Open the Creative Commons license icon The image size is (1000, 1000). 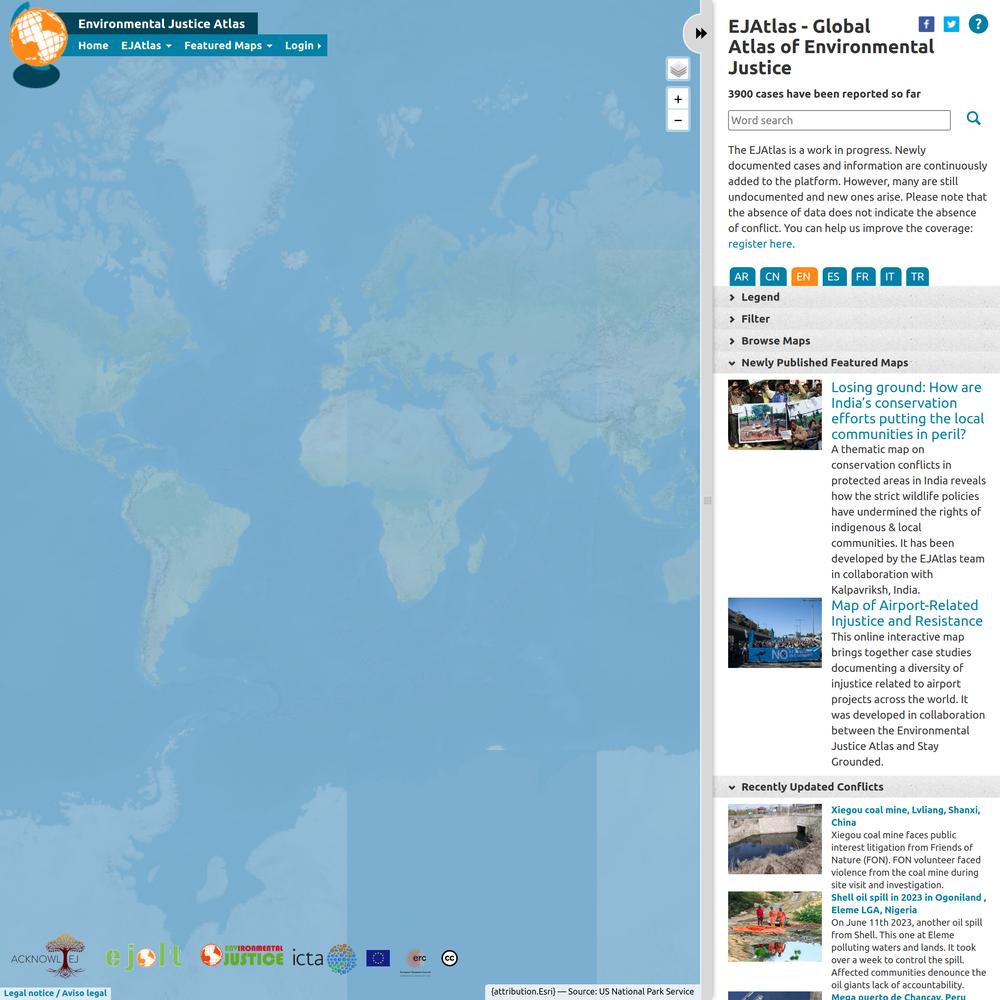450,958
